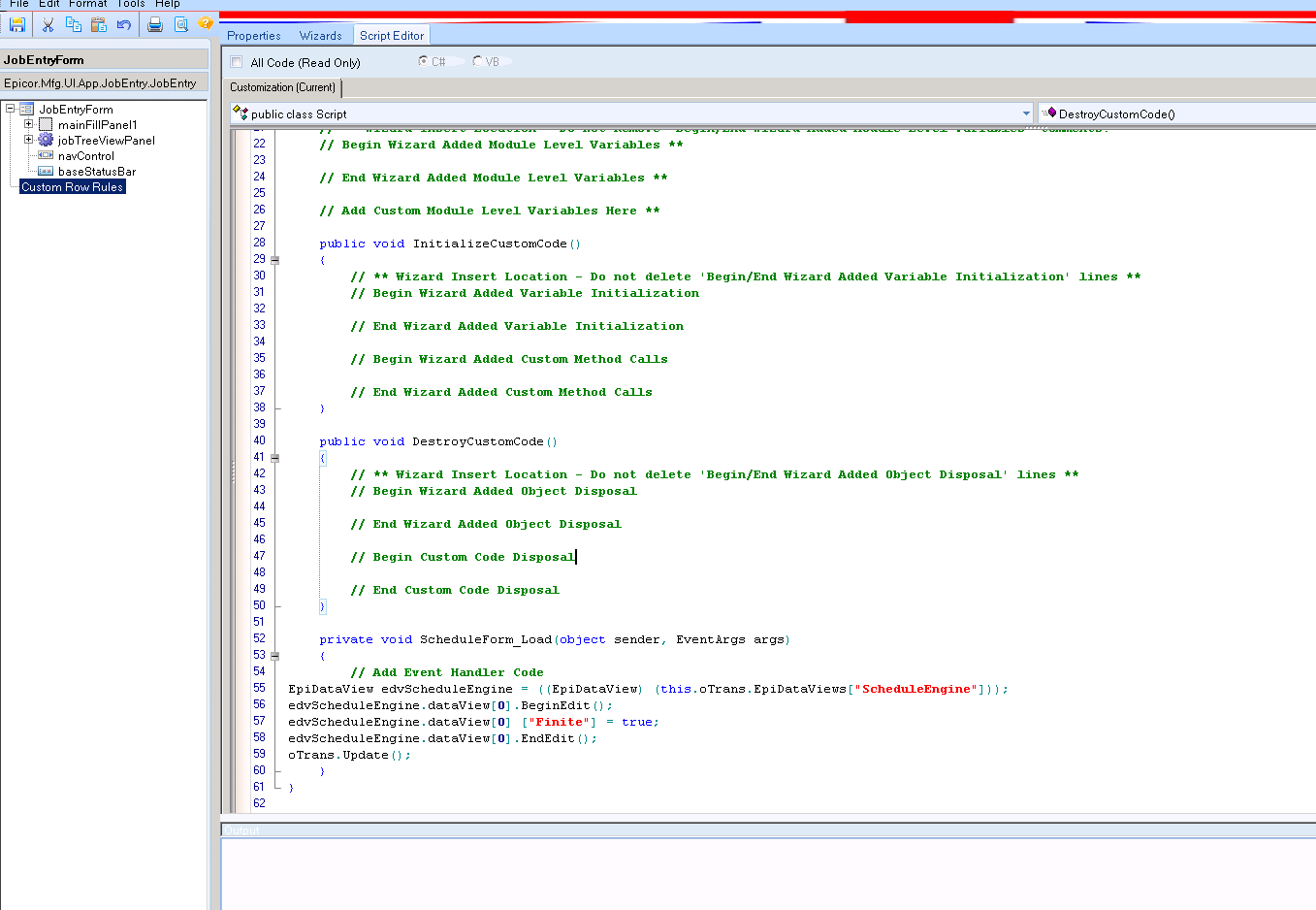Click the Cut scissors icon
This screenshot has width=1316, height=910.
48,24
